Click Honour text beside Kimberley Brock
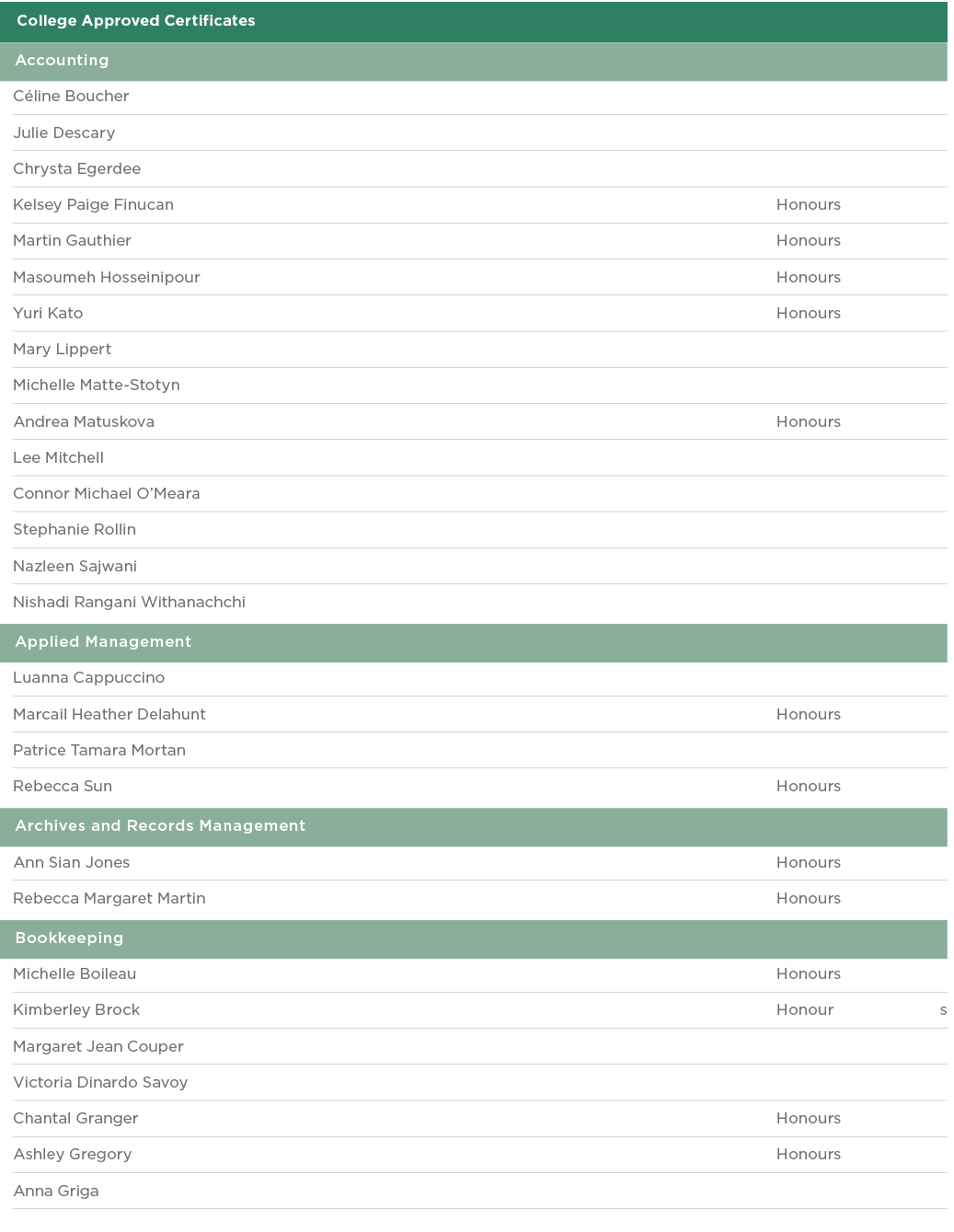Screen dimensions: 954x1232 [x=805, y=1010]
